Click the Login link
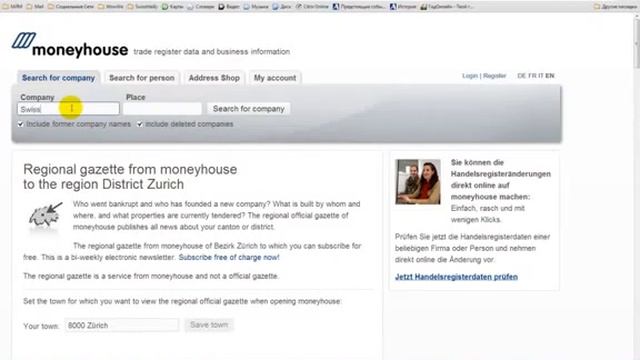The height and width of the screenshot is (360, 640). (470, 76)
